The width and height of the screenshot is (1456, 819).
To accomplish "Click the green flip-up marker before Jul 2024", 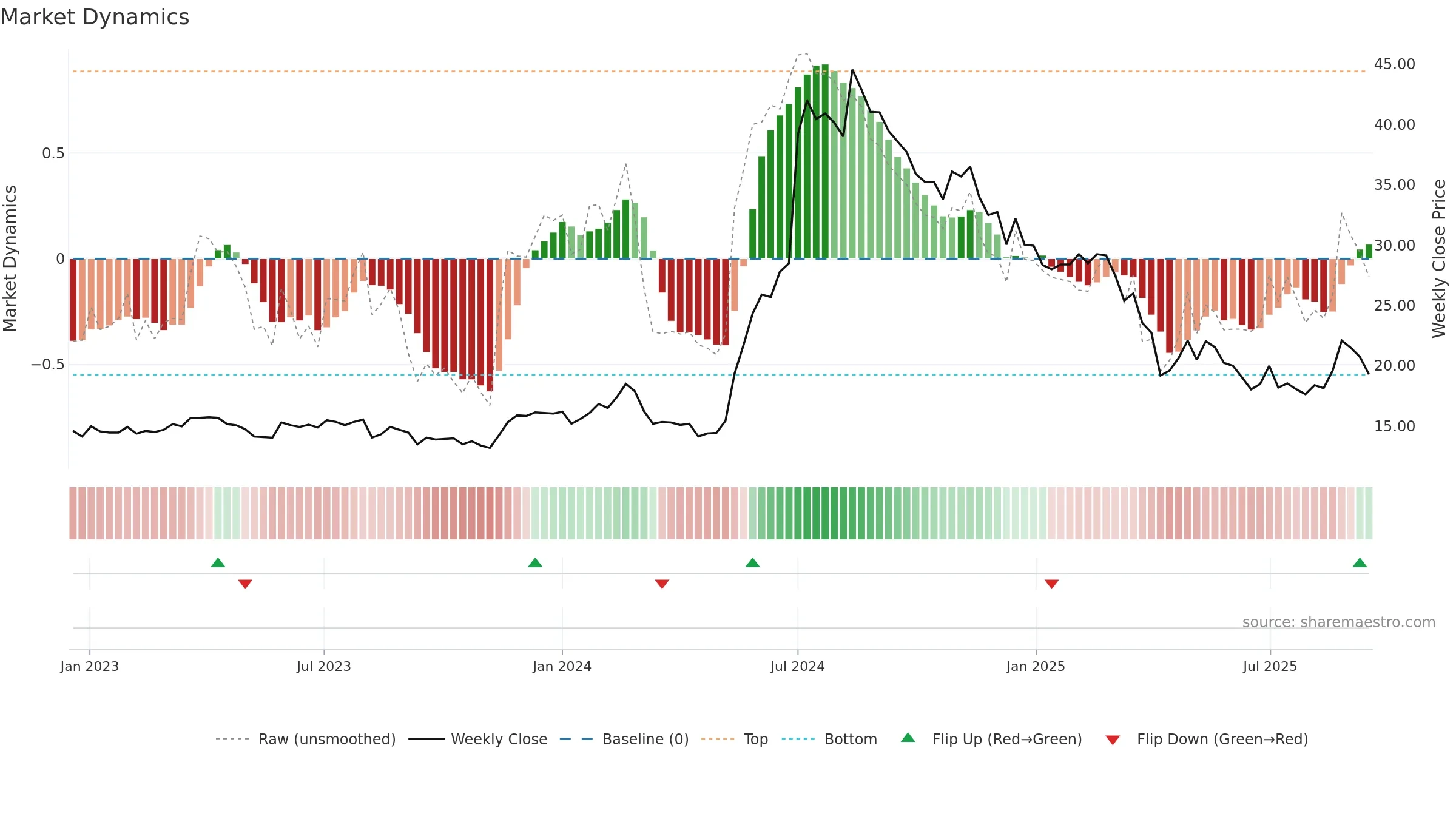I will click(752, 562).
